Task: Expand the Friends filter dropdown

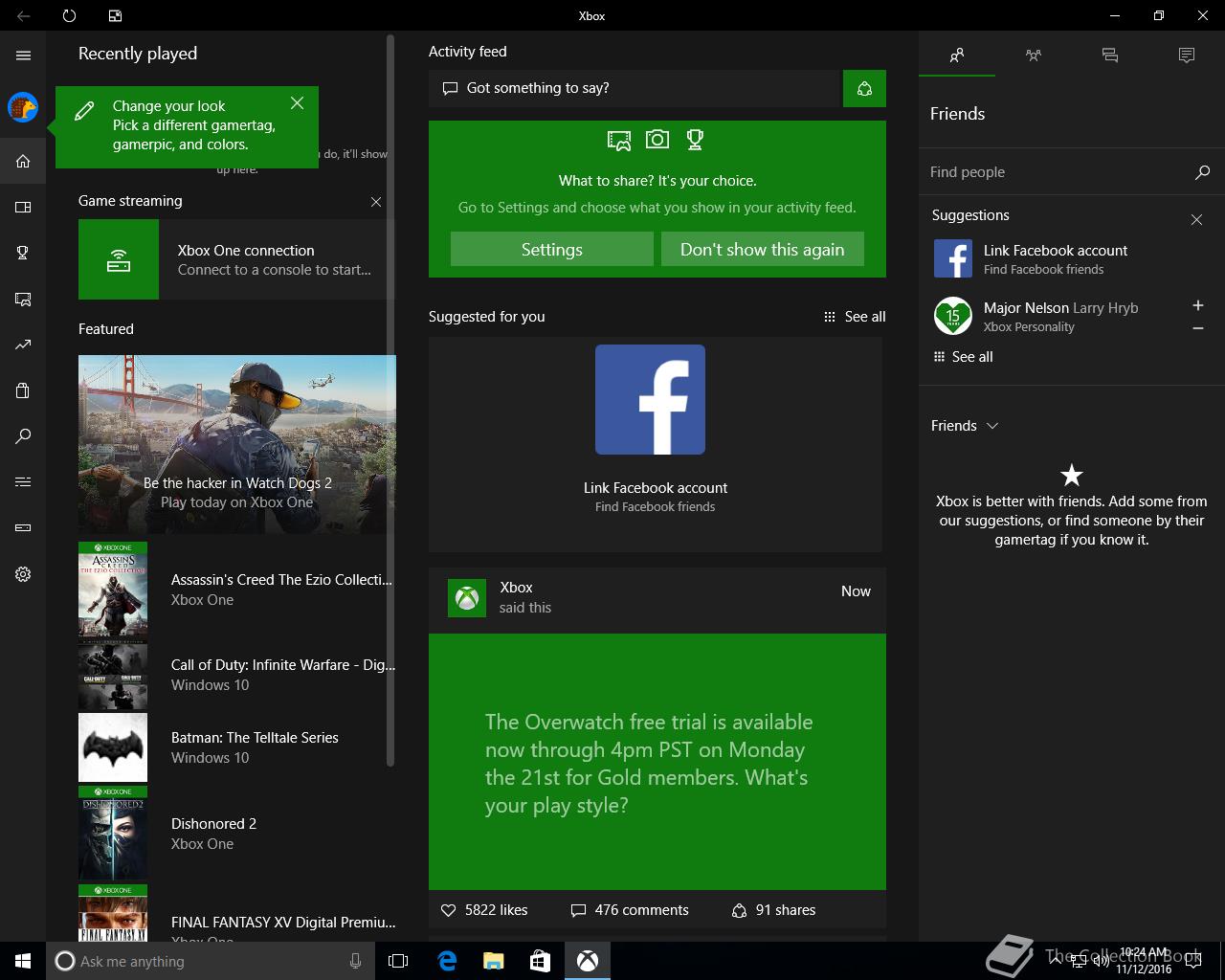Action: (965, 426)
